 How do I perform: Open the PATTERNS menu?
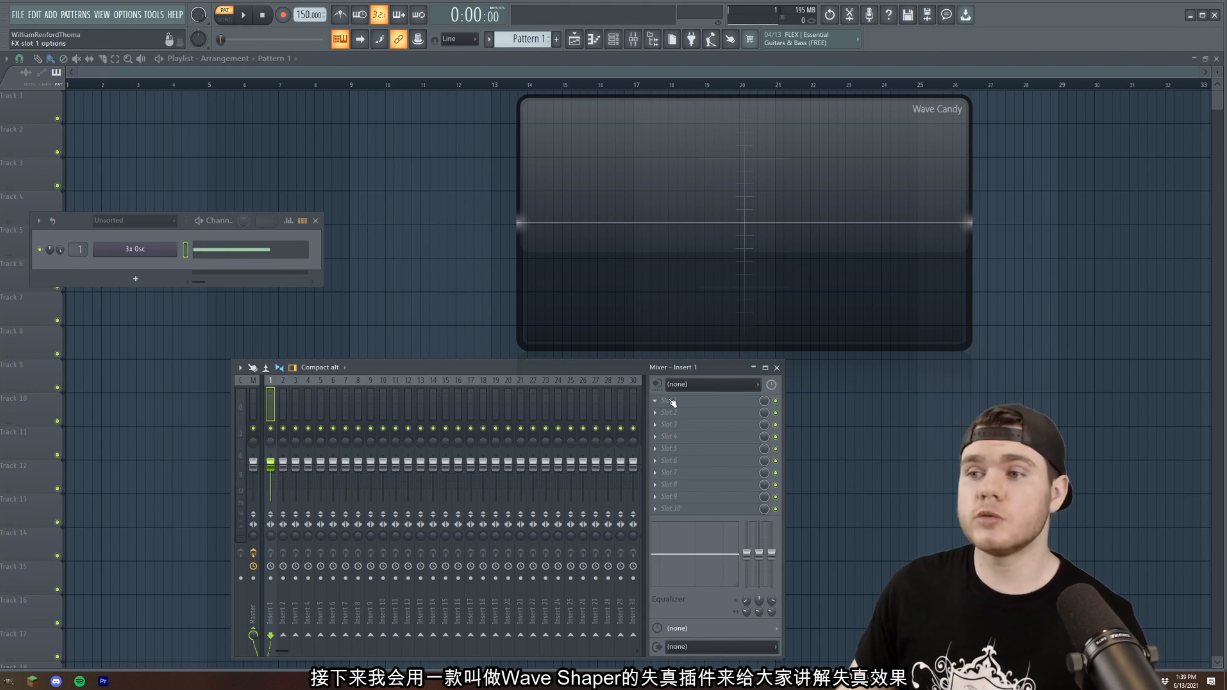pos(75,15)
